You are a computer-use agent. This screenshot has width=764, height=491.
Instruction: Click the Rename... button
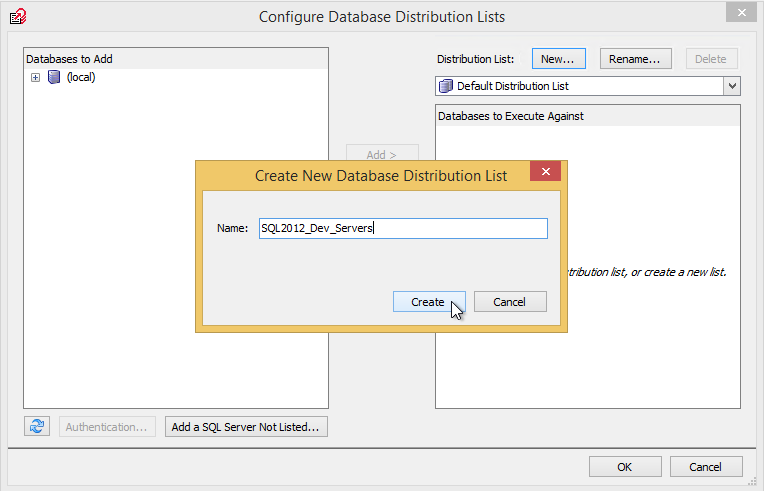click(x=635, y=59)
